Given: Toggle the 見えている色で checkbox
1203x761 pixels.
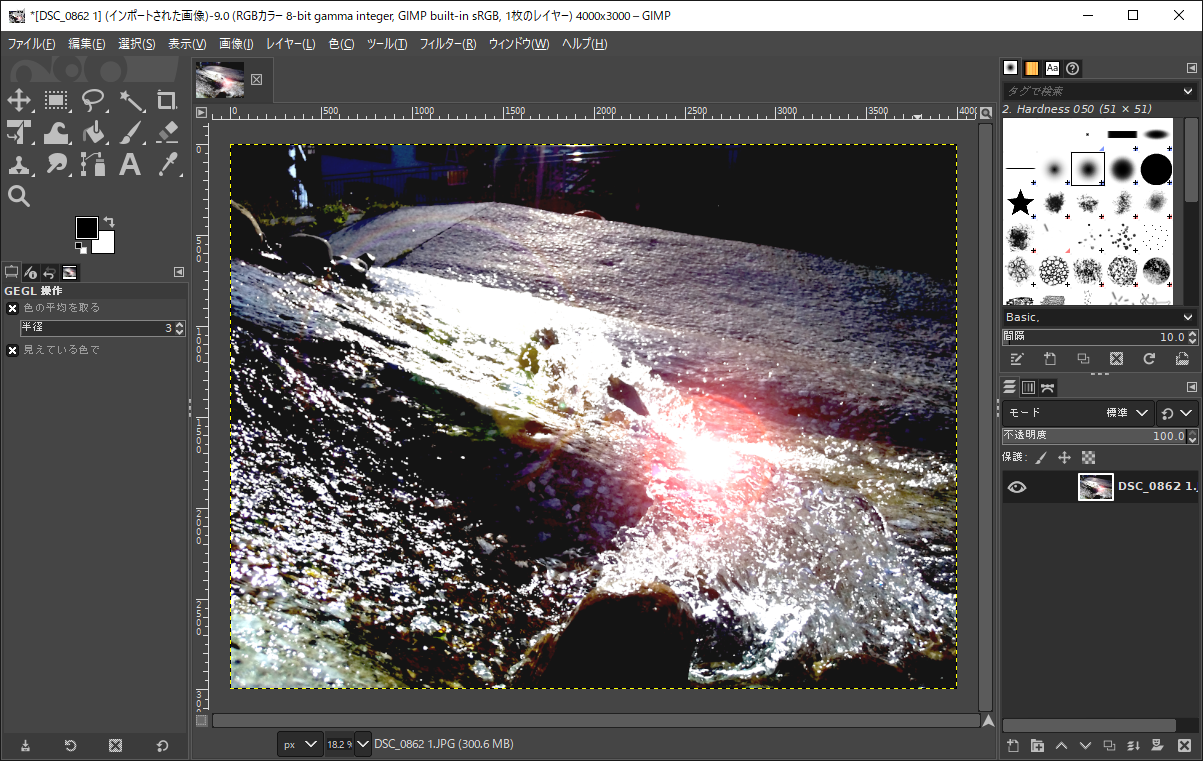Looking at the screenshot, I should pos(13,350).
